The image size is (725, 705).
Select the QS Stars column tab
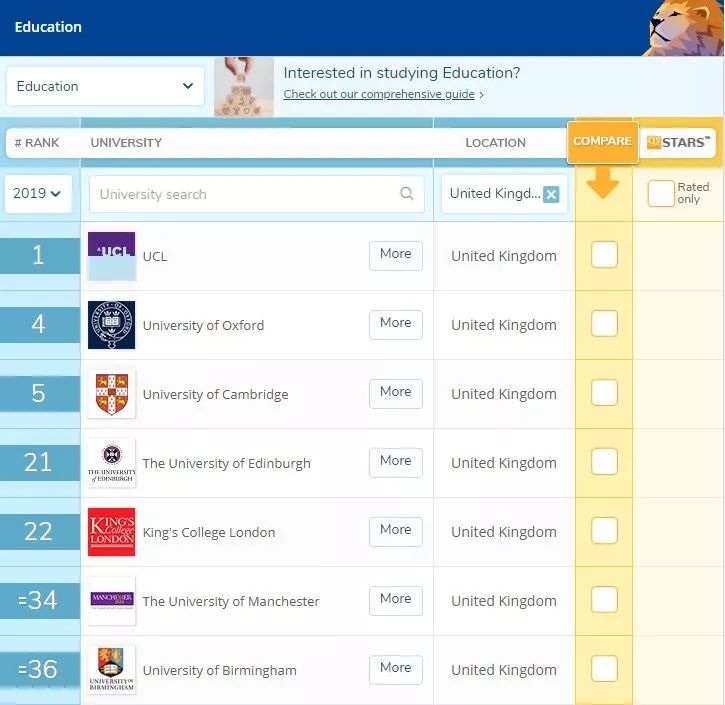tap(676, 142)
